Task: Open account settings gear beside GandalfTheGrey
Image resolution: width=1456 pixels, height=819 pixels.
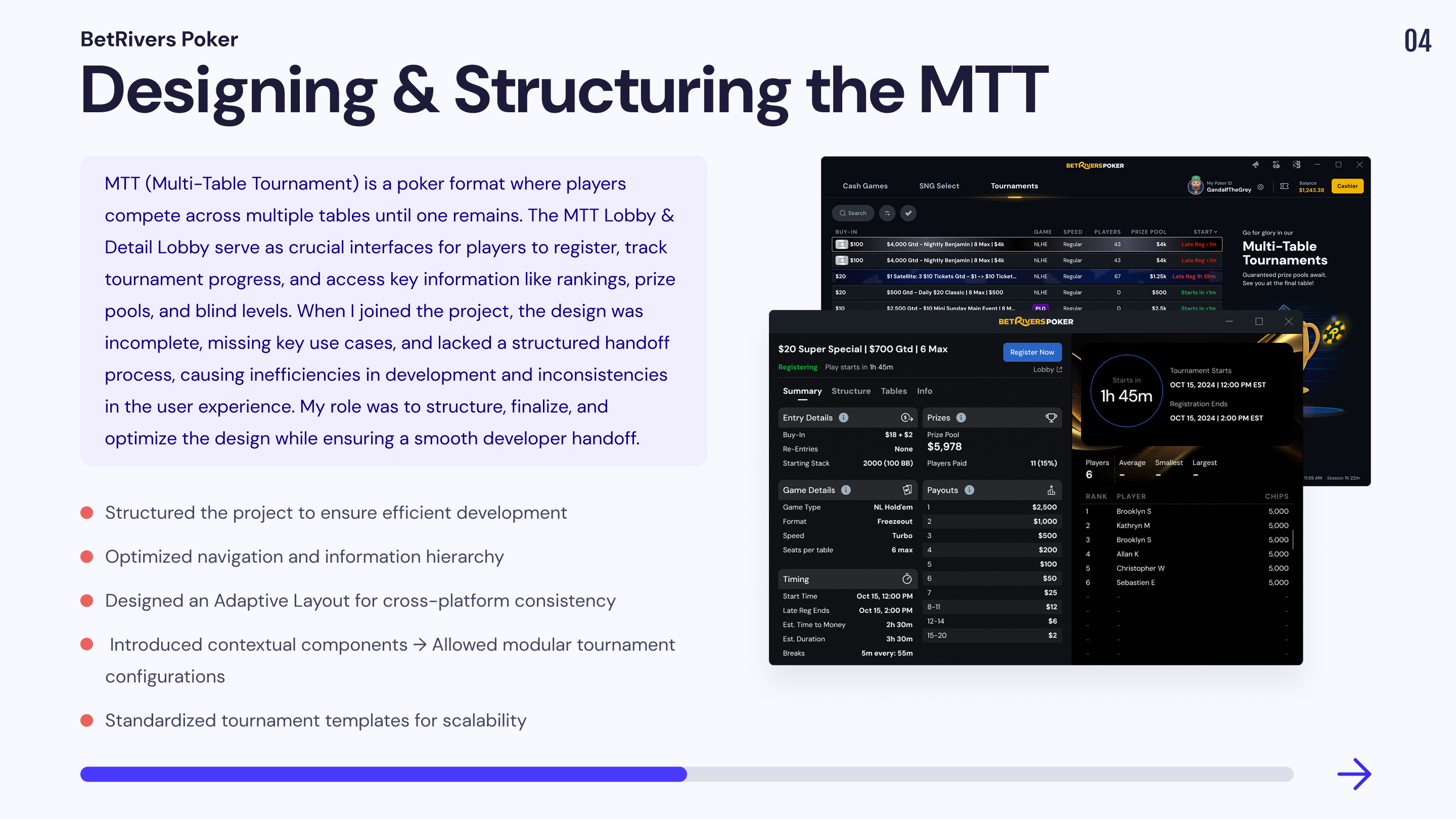Action: 1260,187
